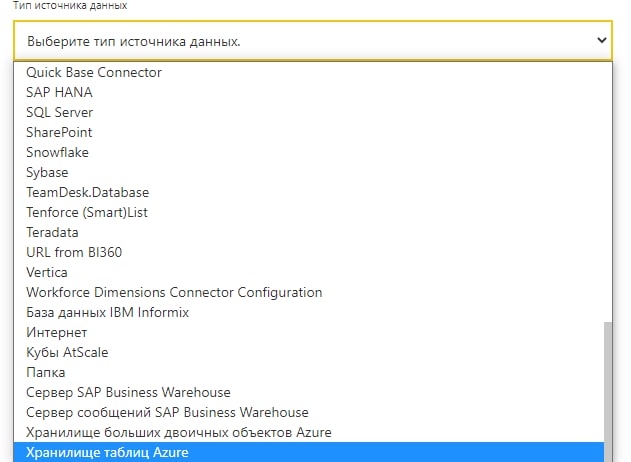The height and width of the screenshot is (462, 631).
Task: Select Quick Base Connector option
Action: pos(309,72)
